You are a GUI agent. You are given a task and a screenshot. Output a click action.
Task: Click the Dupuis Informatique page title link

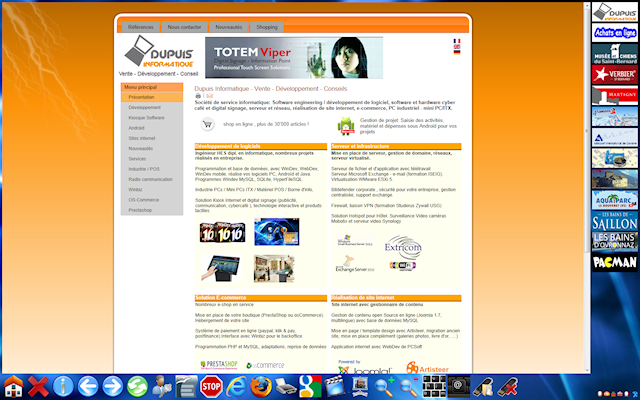coord(271,89)
